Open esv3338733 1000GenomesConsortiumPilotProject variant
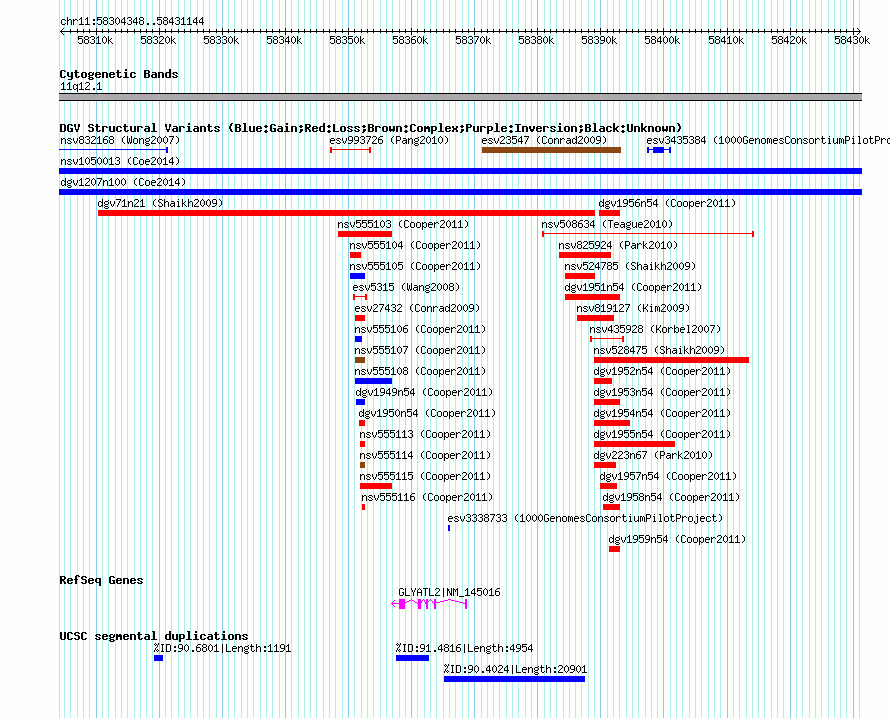The image size is (890, 718). coord(449,528)
